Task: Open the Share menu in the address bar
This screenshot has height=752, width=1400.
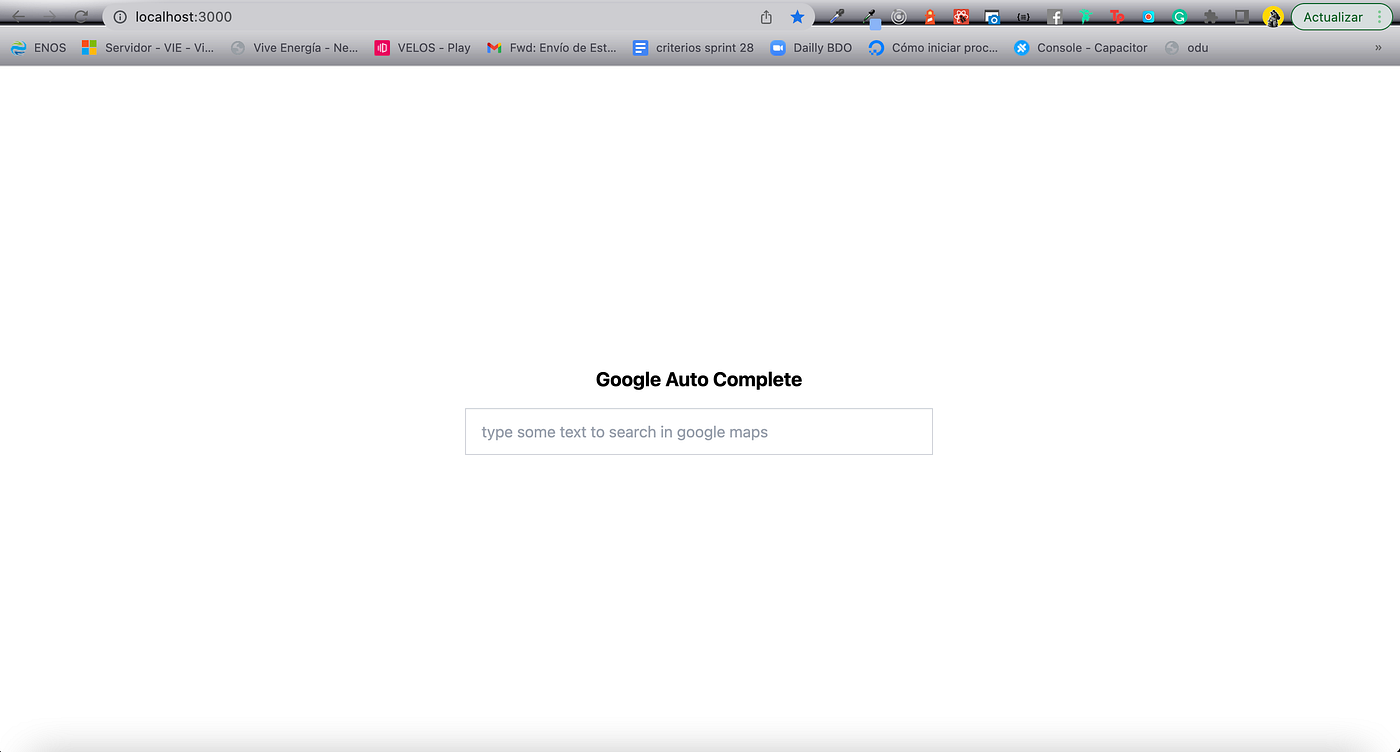Action: click(x=766, y=17)
